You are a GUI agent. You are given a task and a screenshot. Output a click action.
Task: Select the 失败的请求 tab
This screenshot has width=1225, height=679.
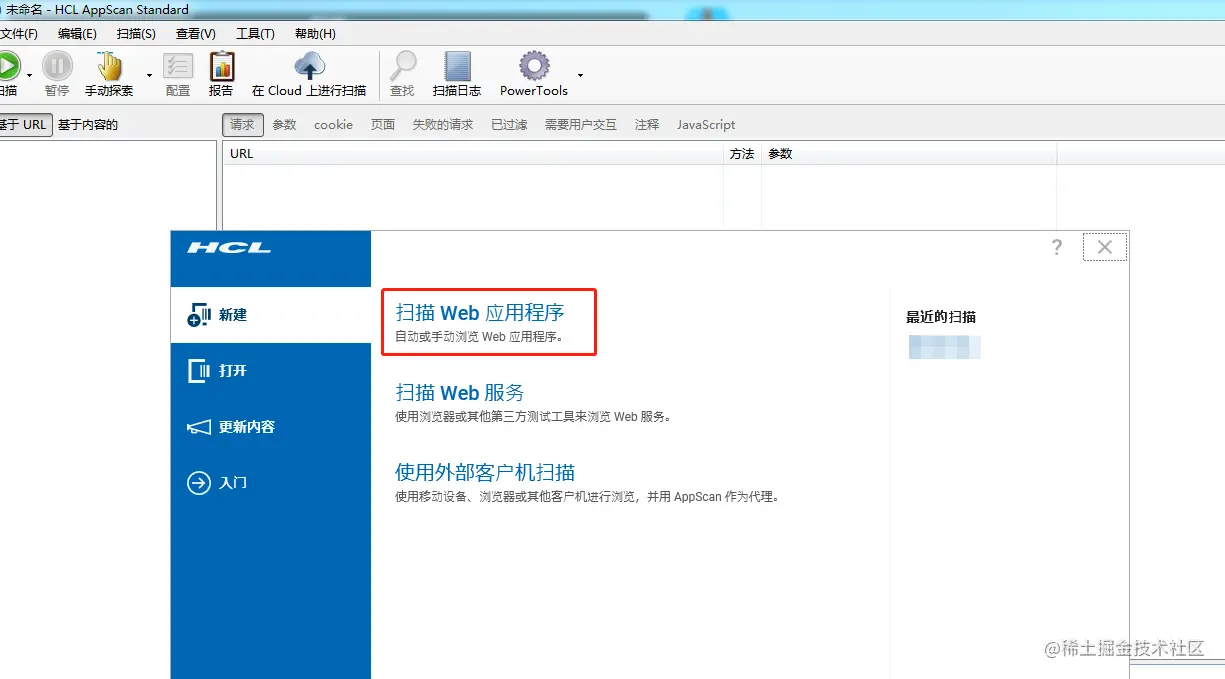[x=443, y=125]
